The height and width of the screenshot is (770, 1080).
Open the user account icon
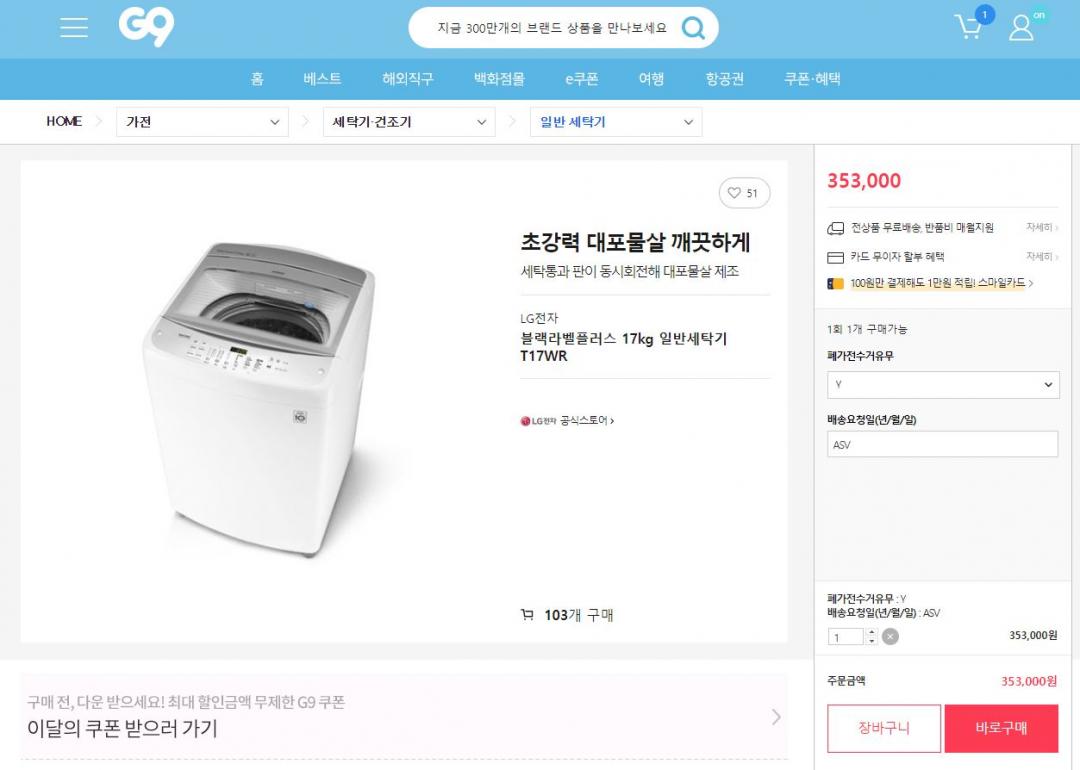coord(1021,27)
